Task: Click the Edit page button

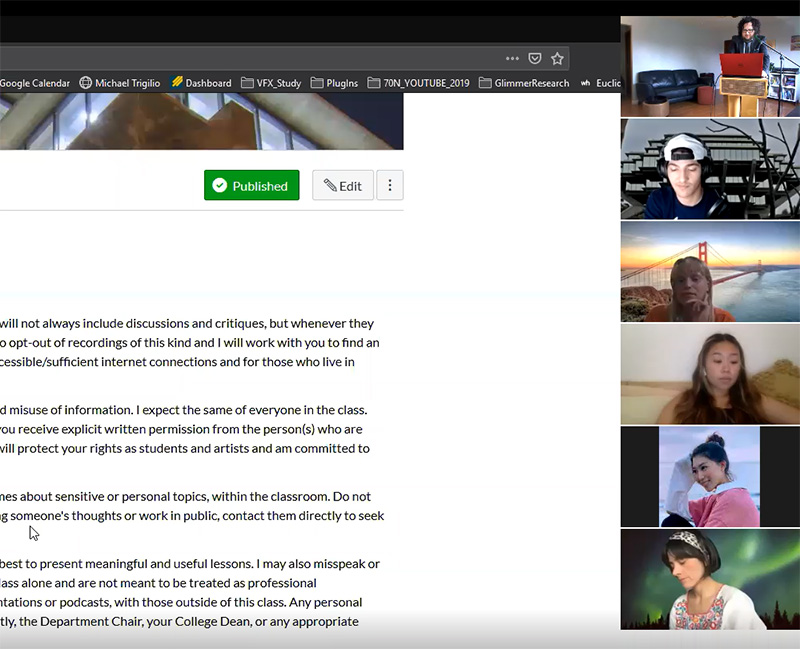Action: tap(343, 185)
